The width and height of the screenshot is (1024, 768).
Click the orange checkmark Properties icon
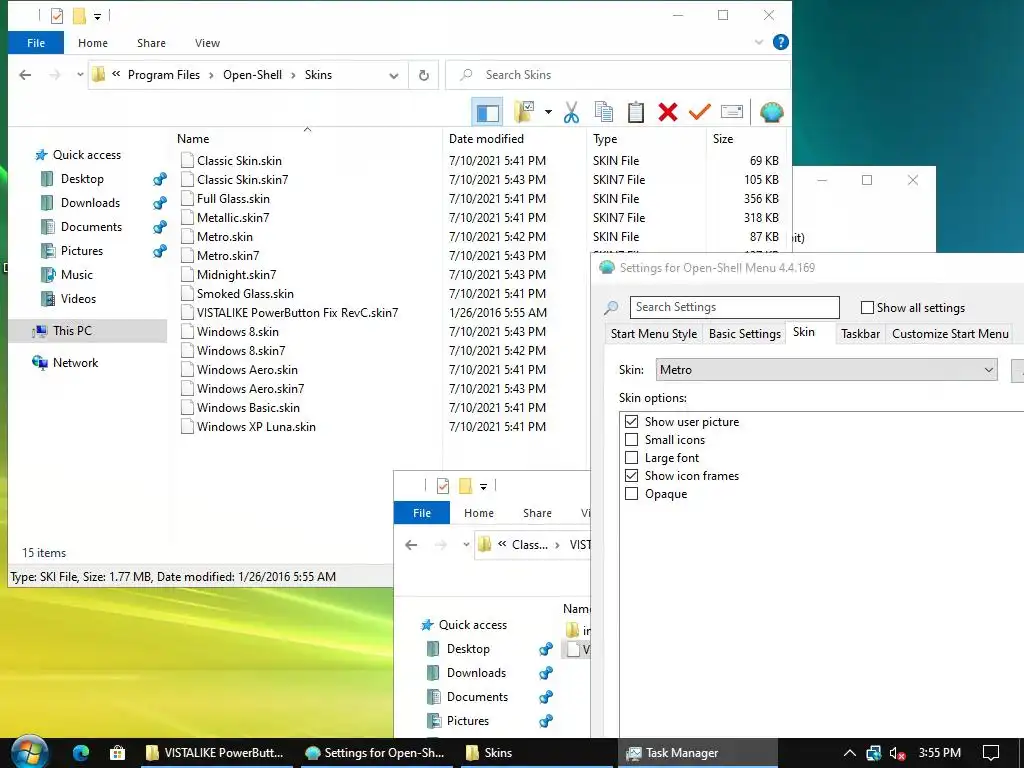[x=699, y=112]
